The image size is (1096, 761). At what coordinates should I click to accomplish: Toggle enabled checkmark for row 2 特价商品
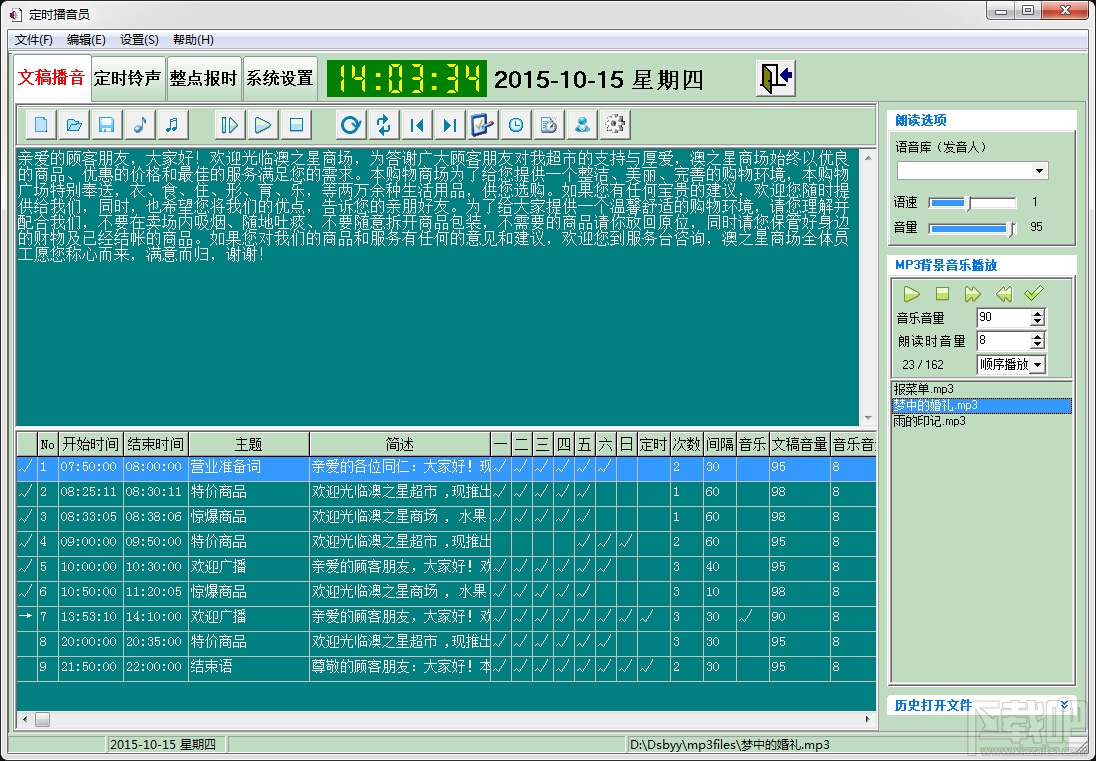click(x=26, y=492)
